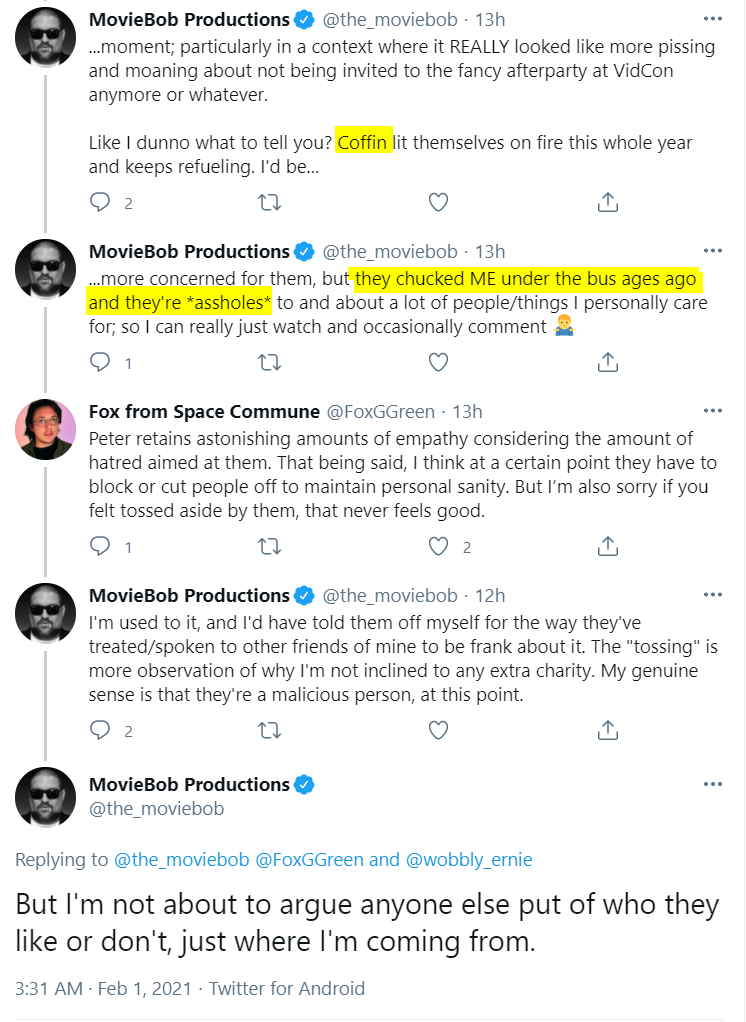Like Fox from Space Commune's tweet
This screenshot has height=1022, width=746.
[438, 546]
